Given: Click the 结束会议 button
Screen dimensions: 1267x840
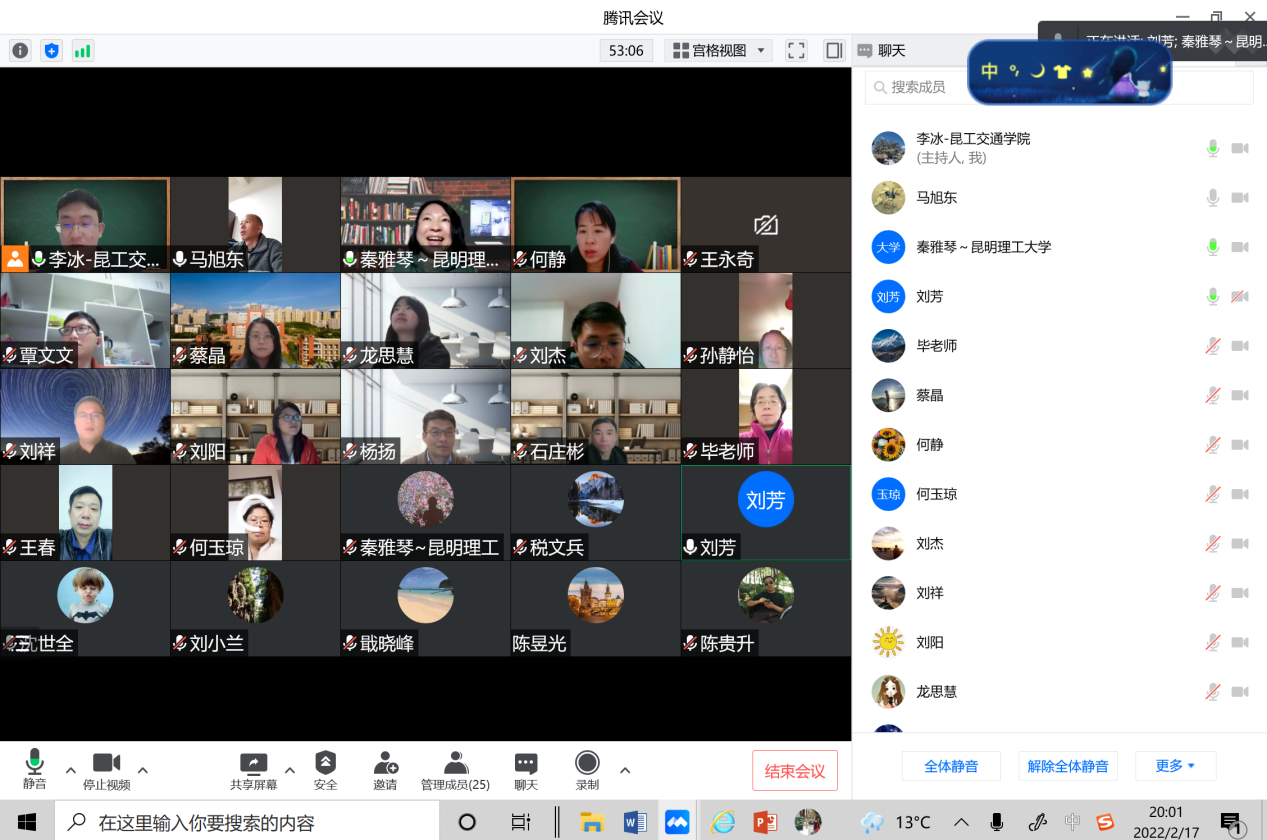Looking at the screenshot, I should point(794,771).
